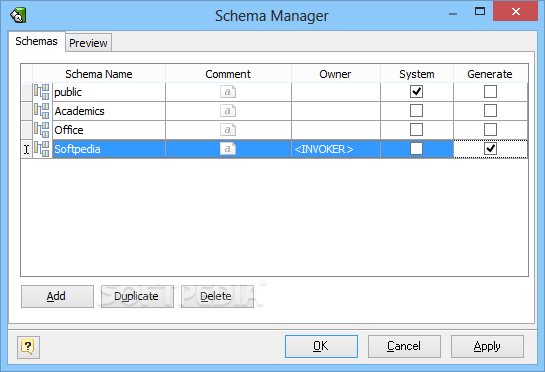
Task: Open comment editor for public schema
Action: click(228, 92)
